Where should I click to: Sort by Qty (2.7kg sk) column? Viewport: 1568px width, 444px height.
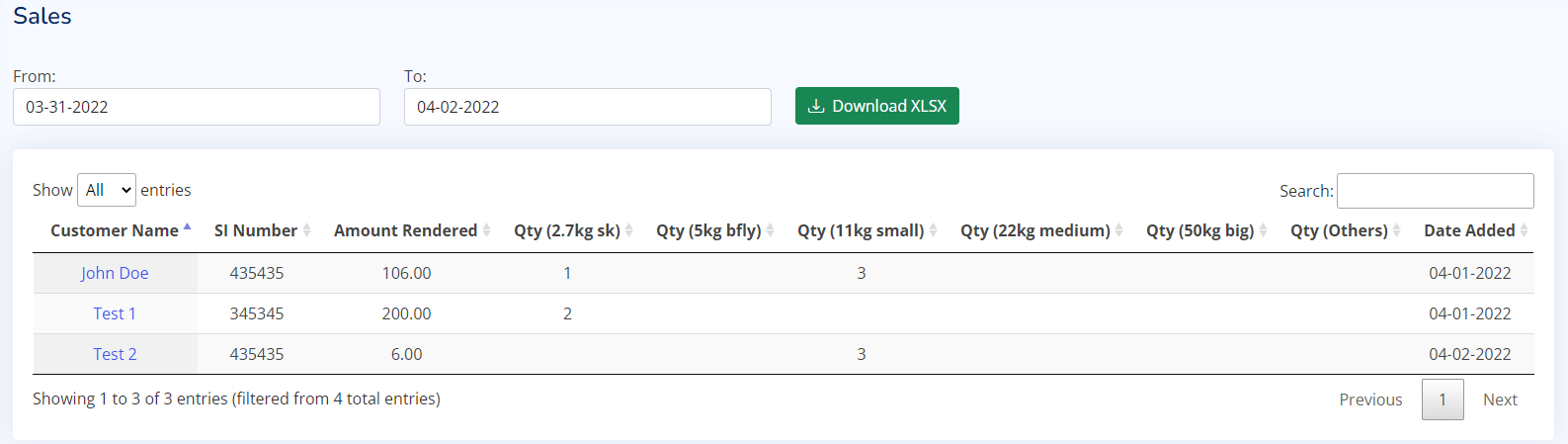coord(567,230)
